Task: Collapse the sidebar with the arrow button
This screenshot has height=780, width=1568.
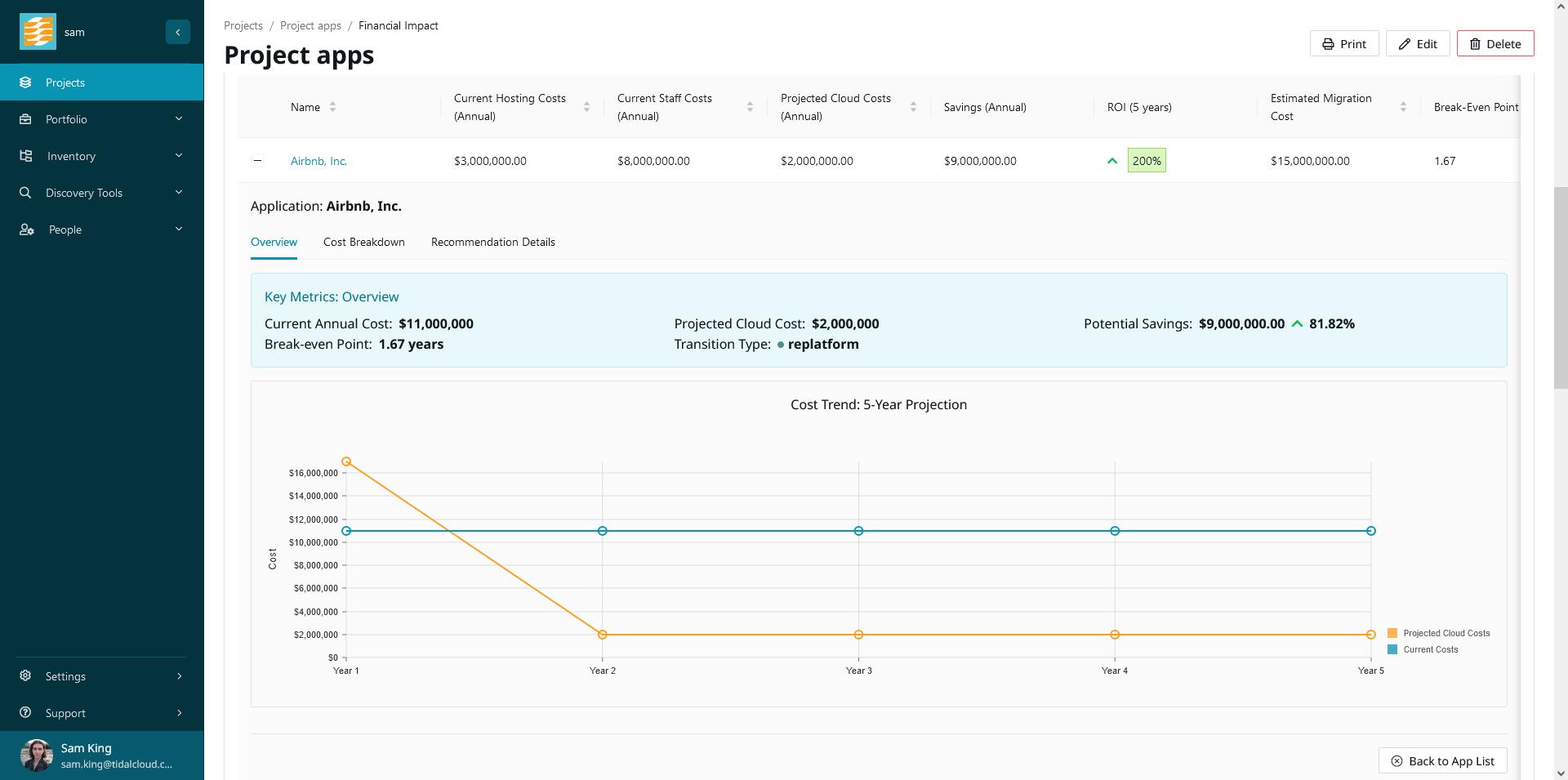Action: click(177, 32)
